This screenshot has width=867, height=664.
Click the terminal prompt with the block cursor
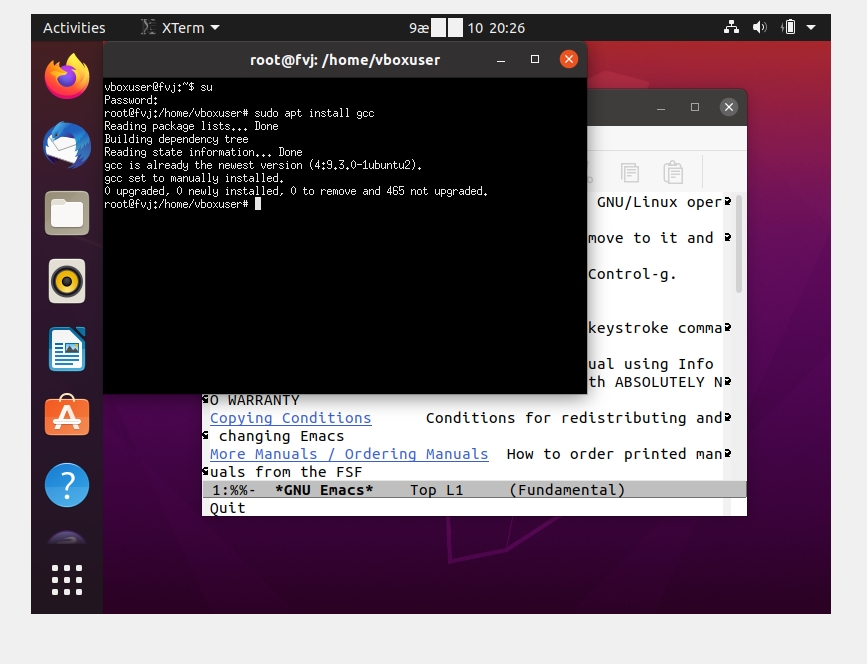[182, 204]
